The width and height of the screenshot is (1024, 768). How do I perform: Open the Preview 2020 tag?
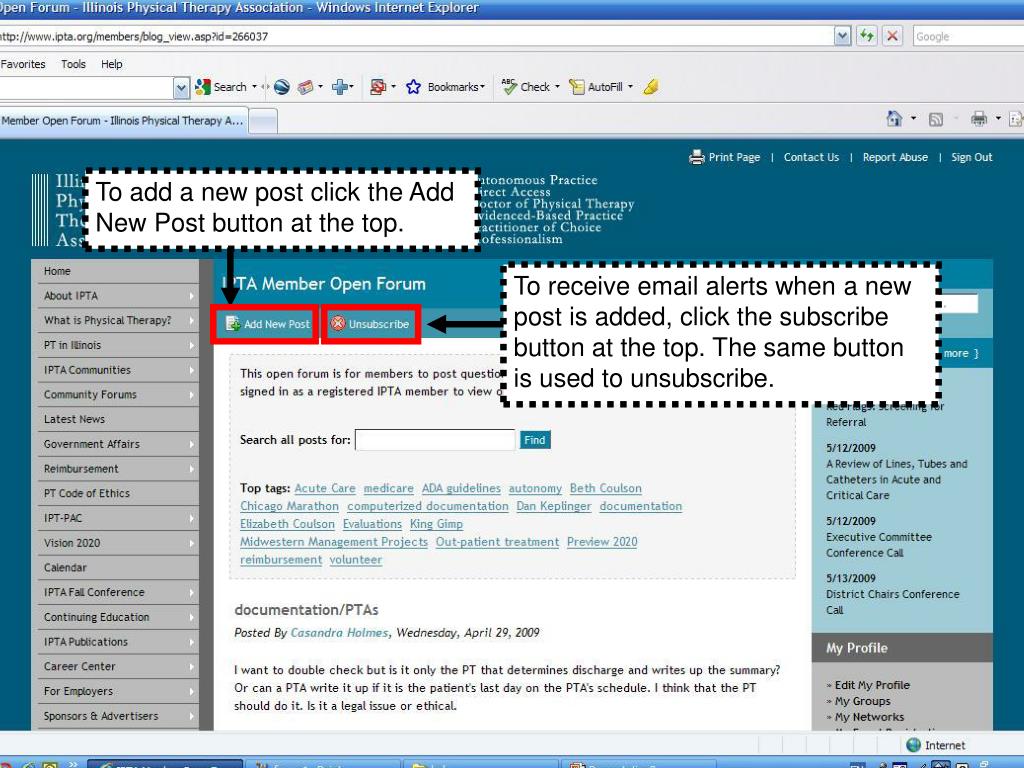(602, 542)
